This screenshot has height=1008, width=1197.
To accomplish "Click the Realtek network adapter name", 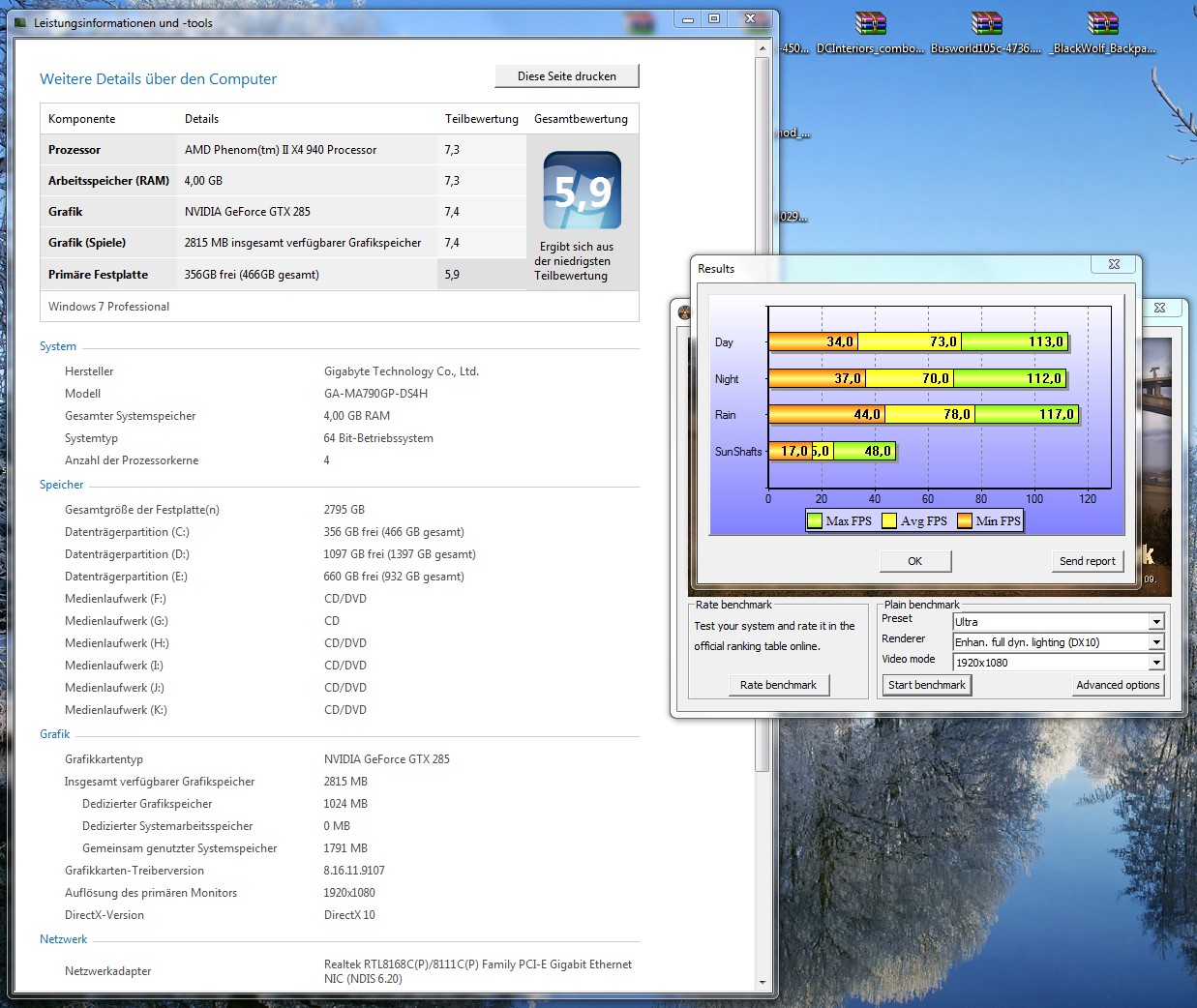I will click(478, 971).
